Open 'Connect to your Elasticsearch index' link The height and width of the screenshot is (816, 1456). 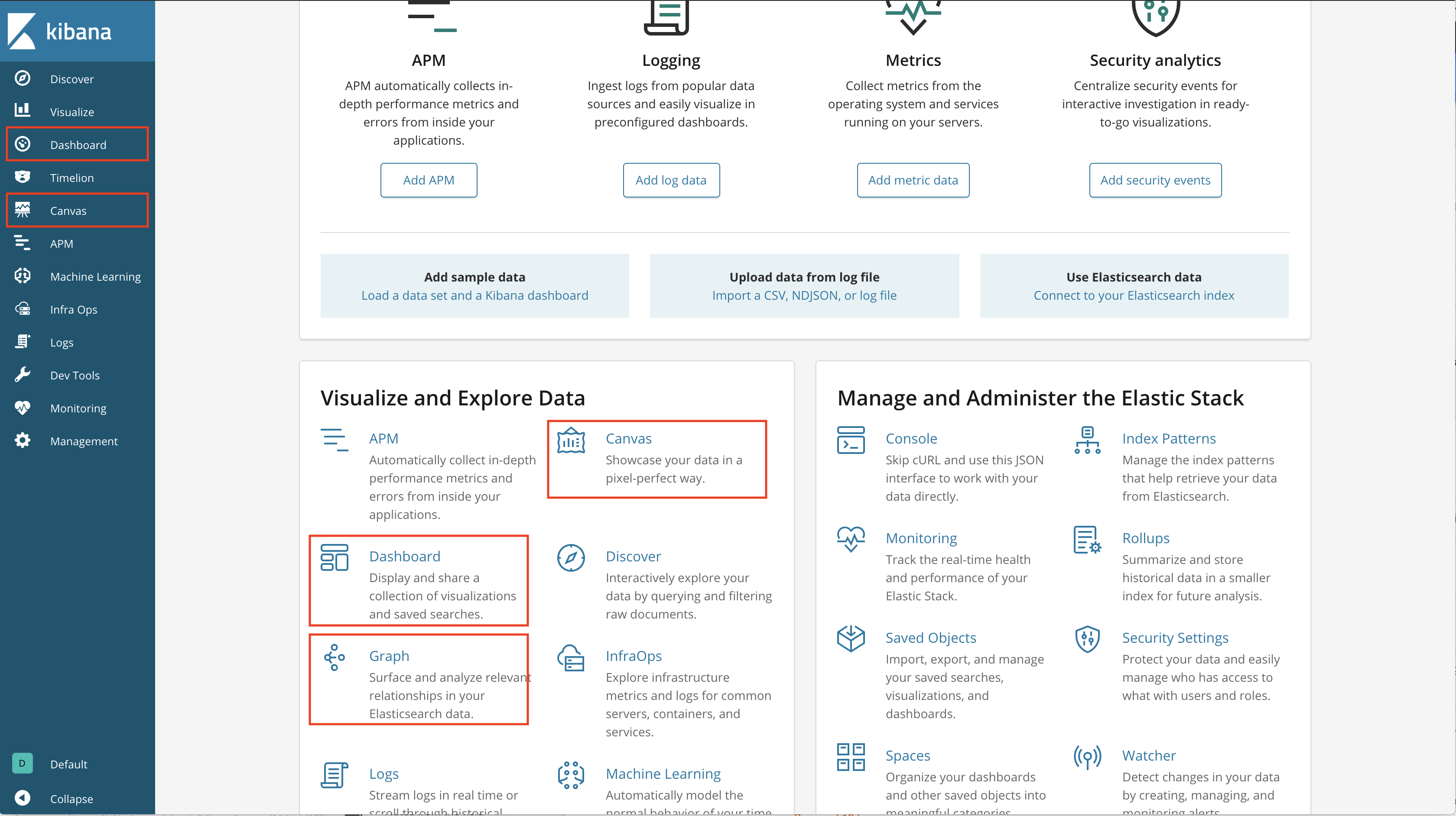coord(1134,295)
